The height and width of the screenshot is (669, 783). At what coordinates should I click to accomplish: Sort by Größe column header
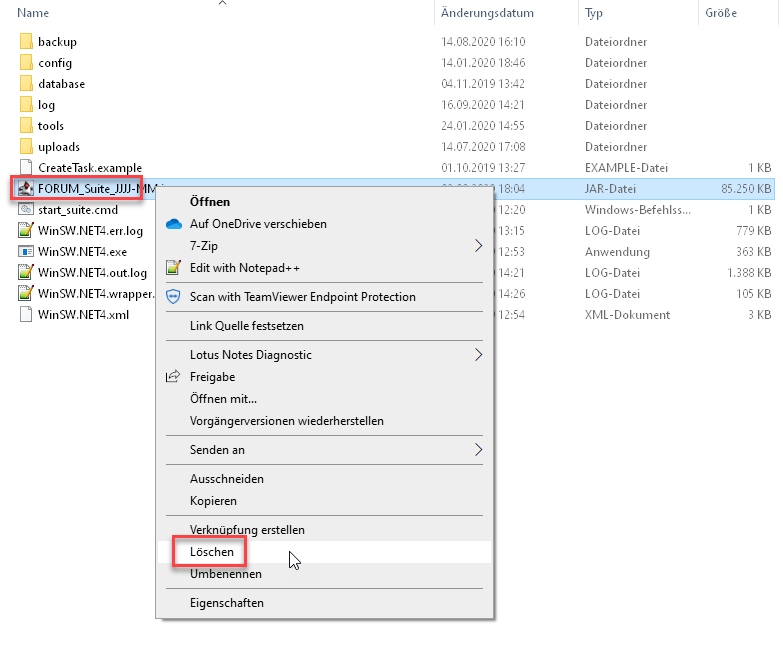point(721,13)
